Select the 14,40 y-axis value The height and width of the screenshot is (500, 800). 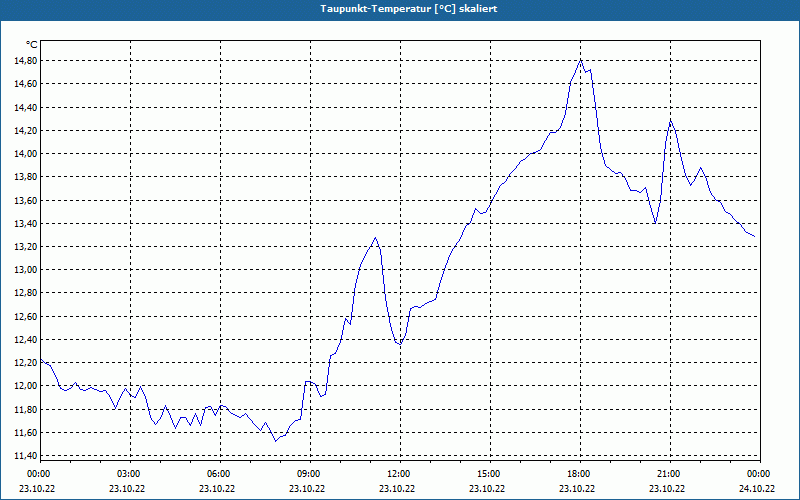(x=26, y=107)
